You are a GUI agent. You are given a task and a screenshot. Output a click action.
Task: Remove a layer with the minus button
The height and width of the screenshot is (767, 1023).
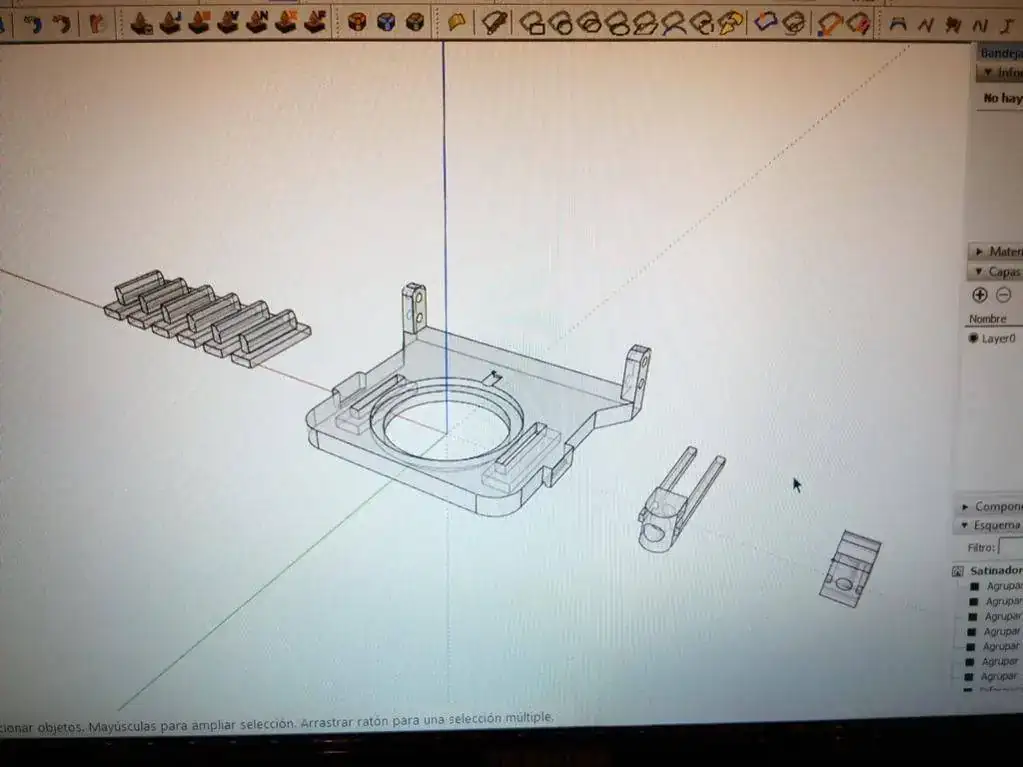coord(1004,295)
